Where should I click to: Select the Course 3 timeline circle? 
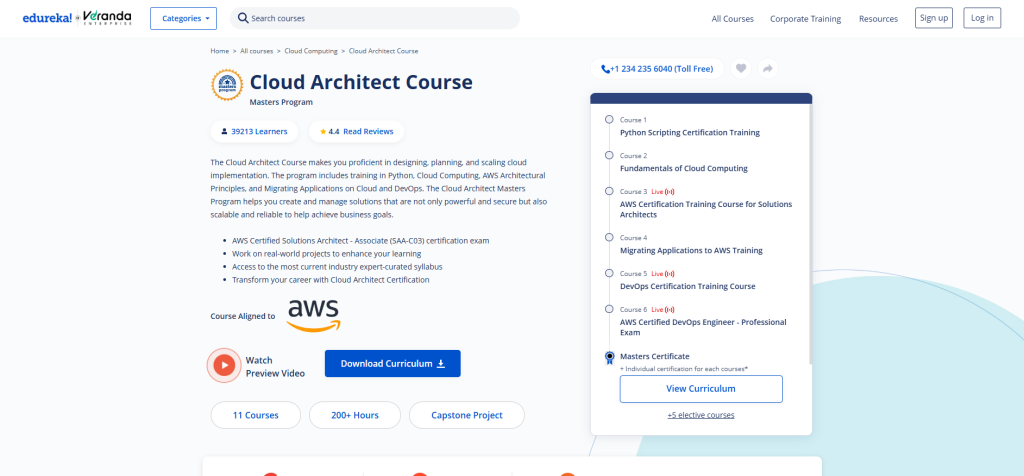(x=609, y=191)
